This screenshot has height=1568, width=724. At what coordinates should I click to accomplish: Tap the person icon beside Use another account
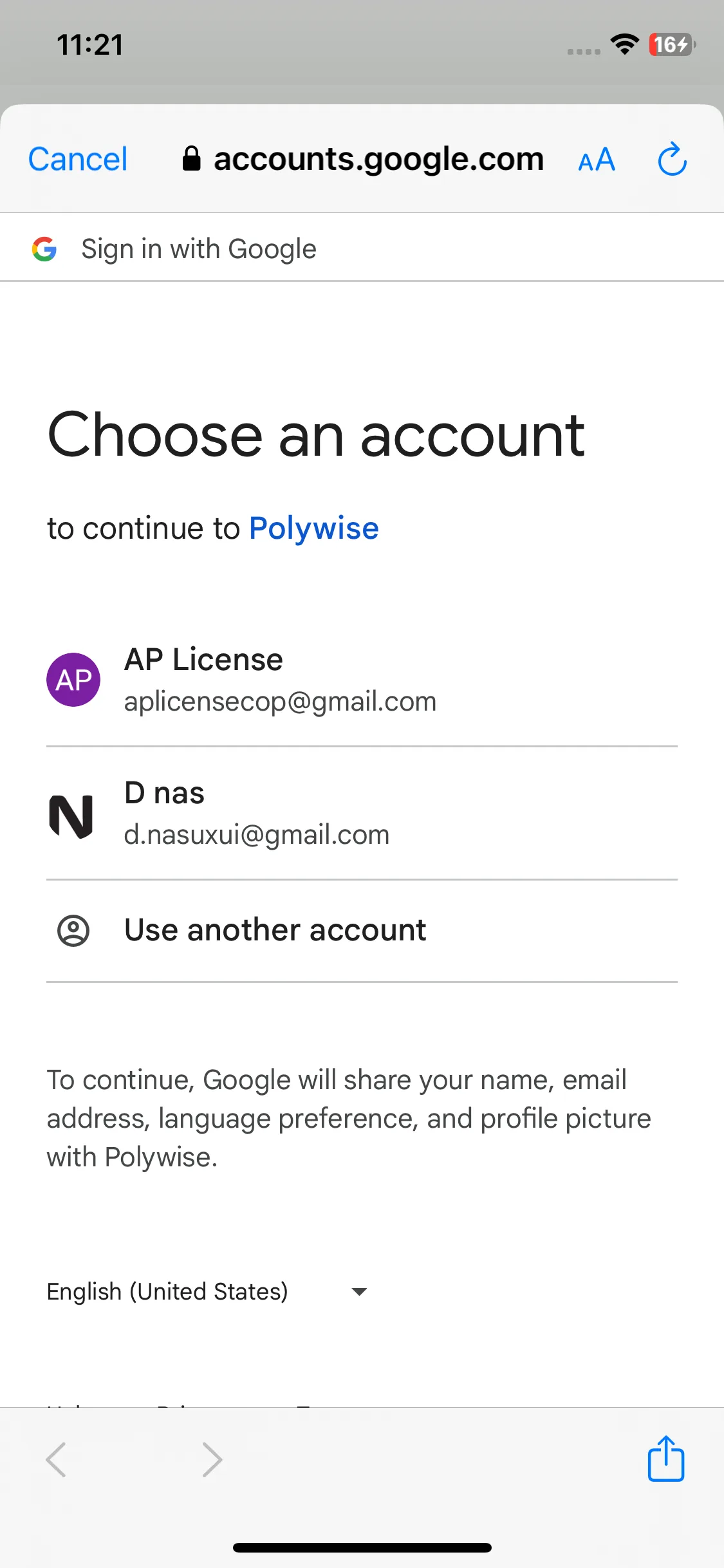pos(73,931)
